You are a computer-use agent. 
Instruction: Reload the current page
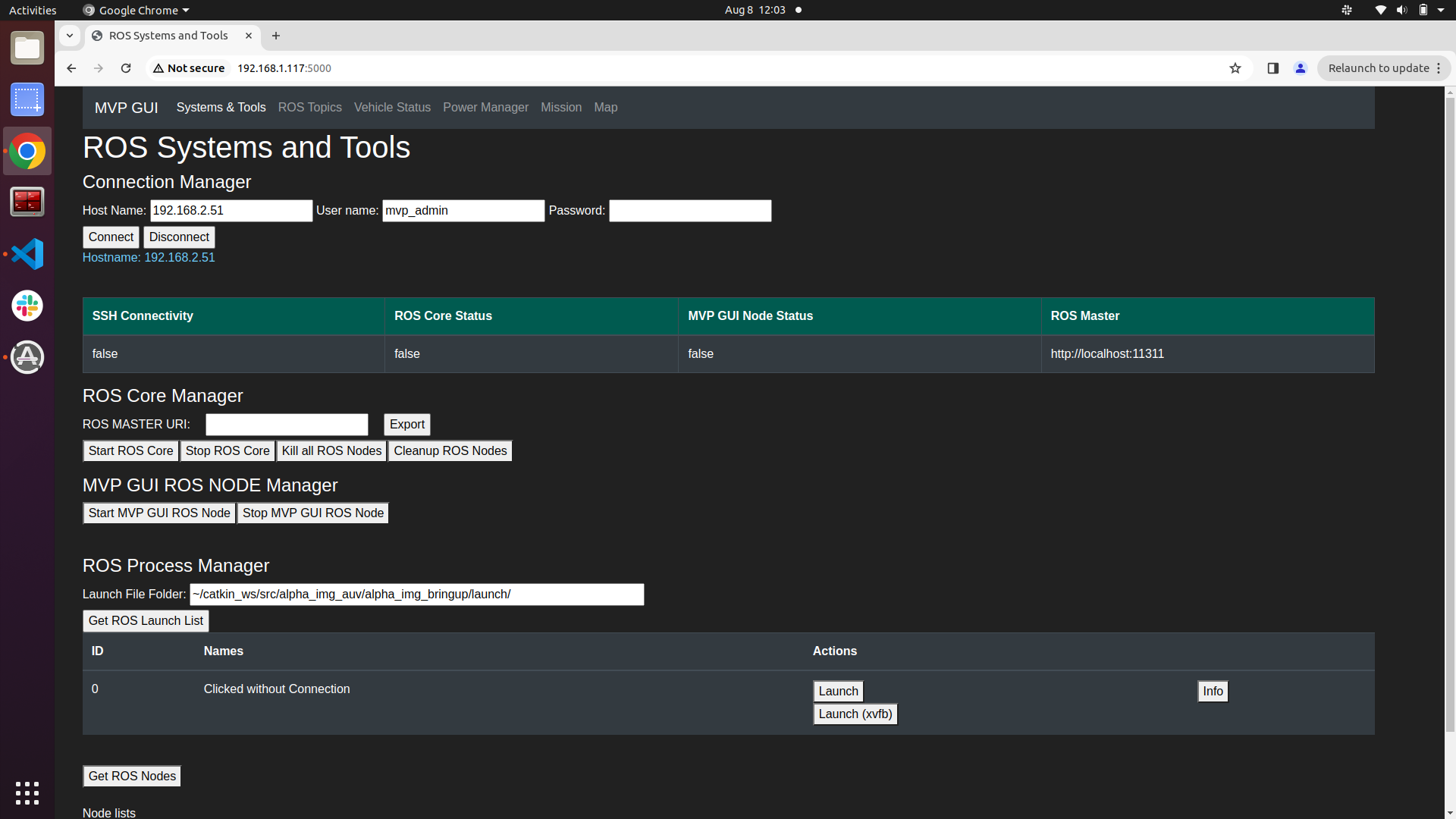[126, 68]
